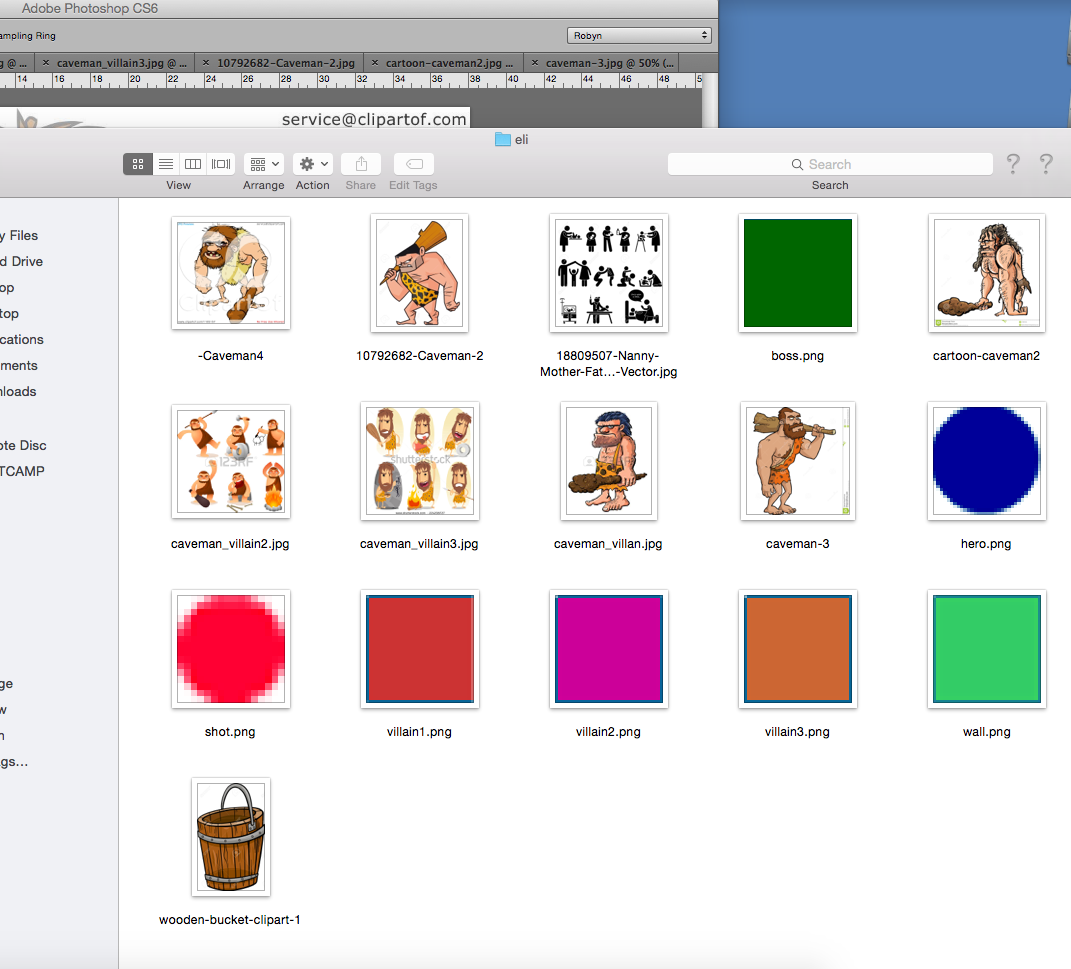Viewport: 1071px width, 969px height.
Task: Switch Finder to icon view
Action: pos(138,164)
